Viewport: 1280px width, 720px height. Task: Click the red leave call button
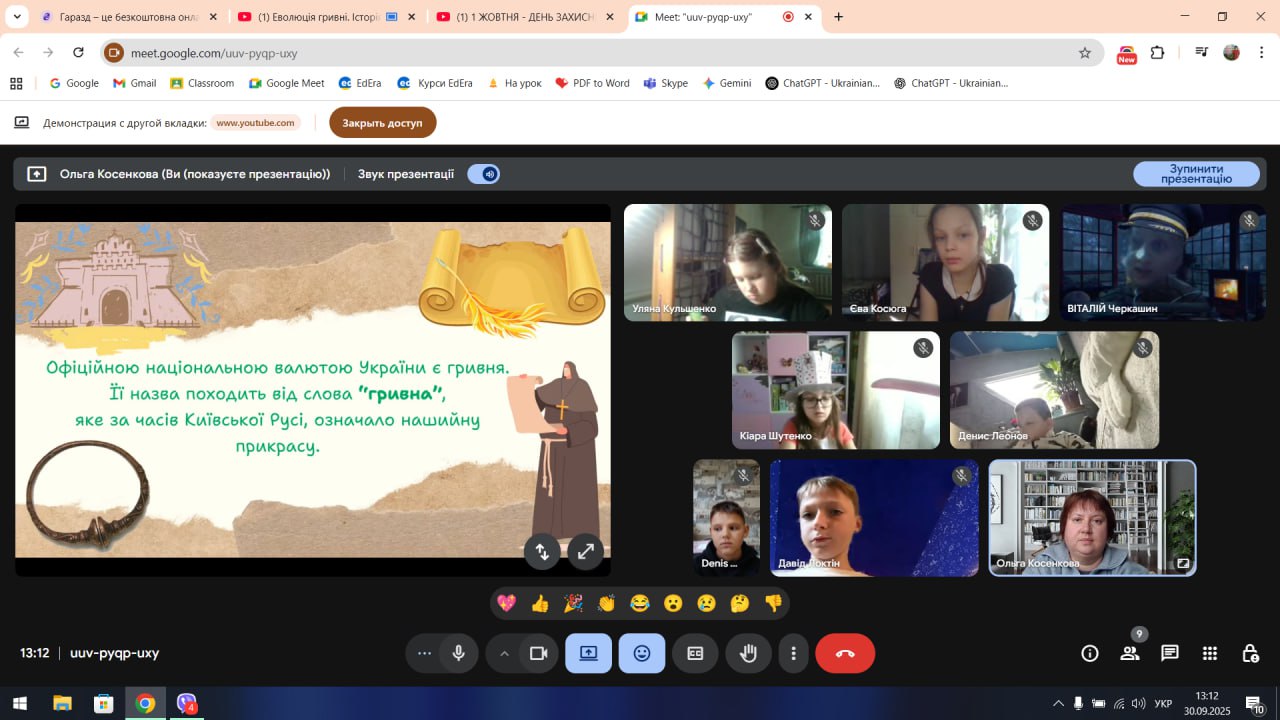(845, 653)
